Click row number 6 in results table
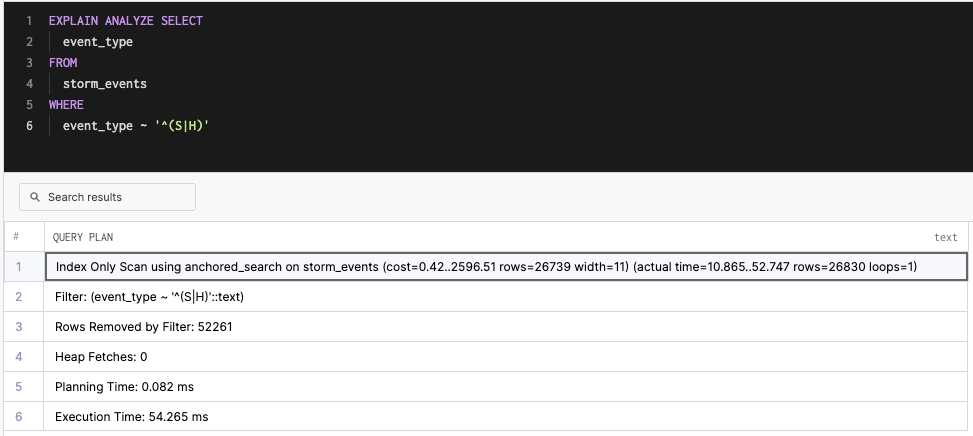 pos(16,417)
